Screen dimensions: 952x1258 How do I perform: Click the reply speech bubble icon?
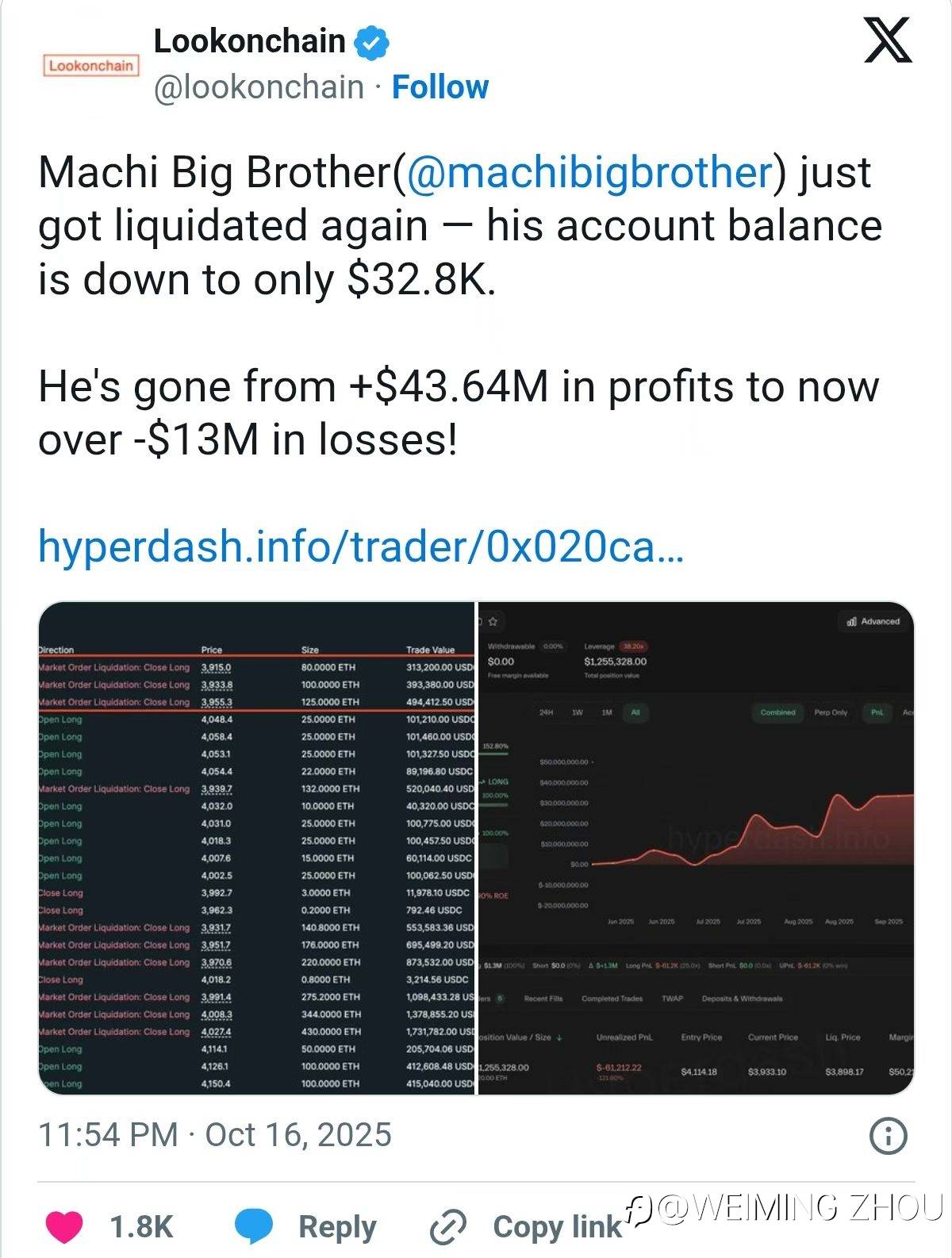coord(254,1226)
